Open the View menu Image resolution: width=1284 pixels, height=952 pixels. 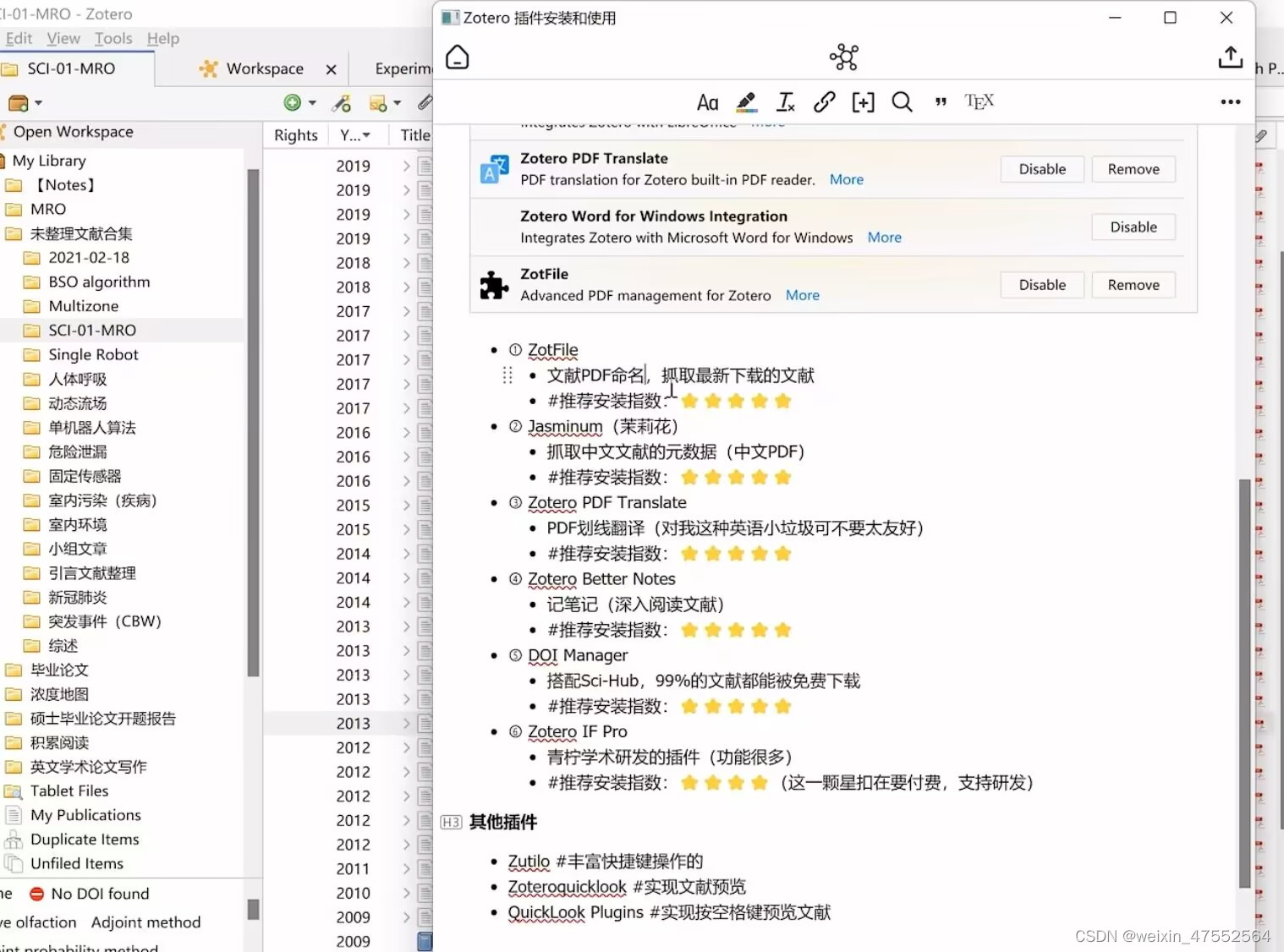point(63,38)
